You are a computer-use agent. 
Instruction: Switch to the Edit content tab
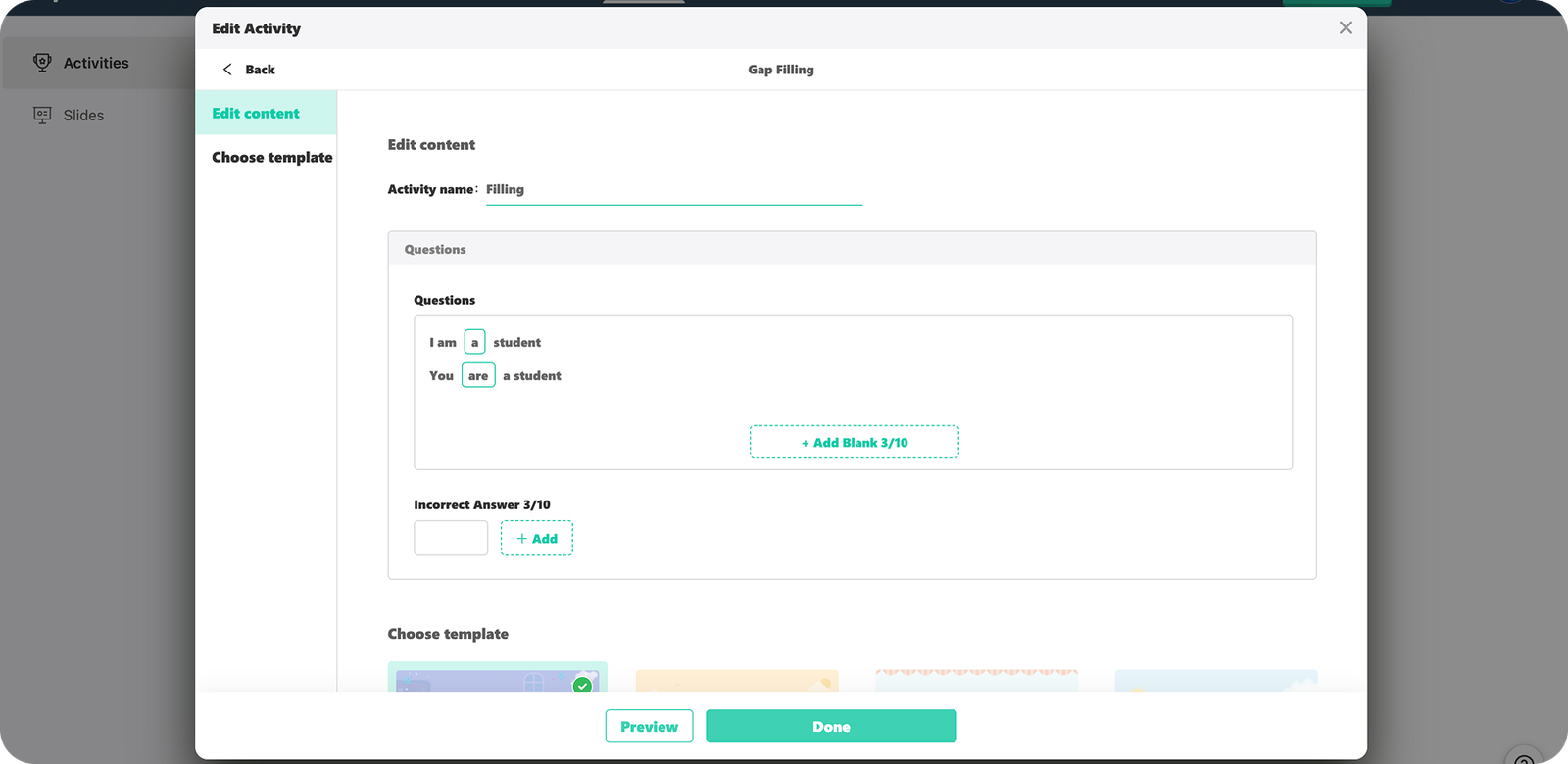[256, 114]
